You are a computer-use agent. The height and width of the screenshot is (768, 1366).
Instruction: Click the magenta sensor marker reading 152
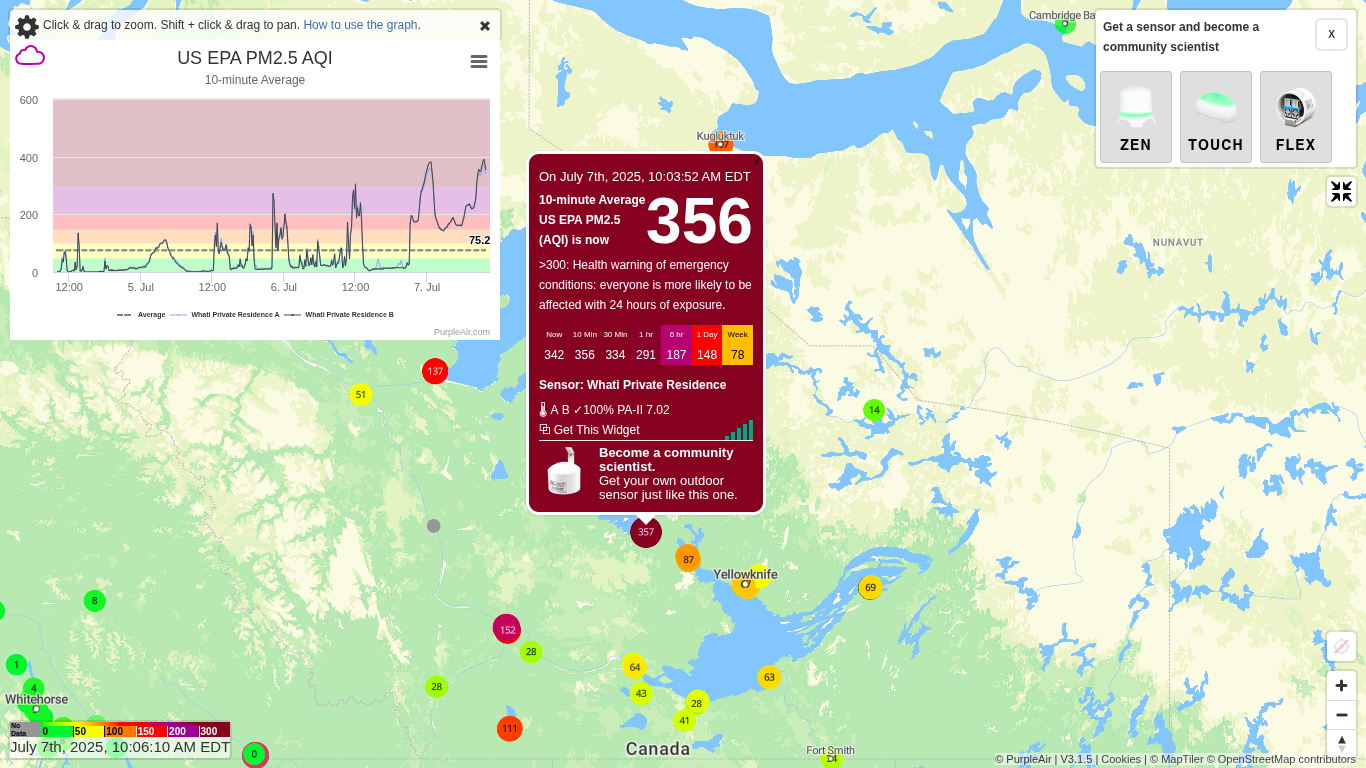click(507, 629)
